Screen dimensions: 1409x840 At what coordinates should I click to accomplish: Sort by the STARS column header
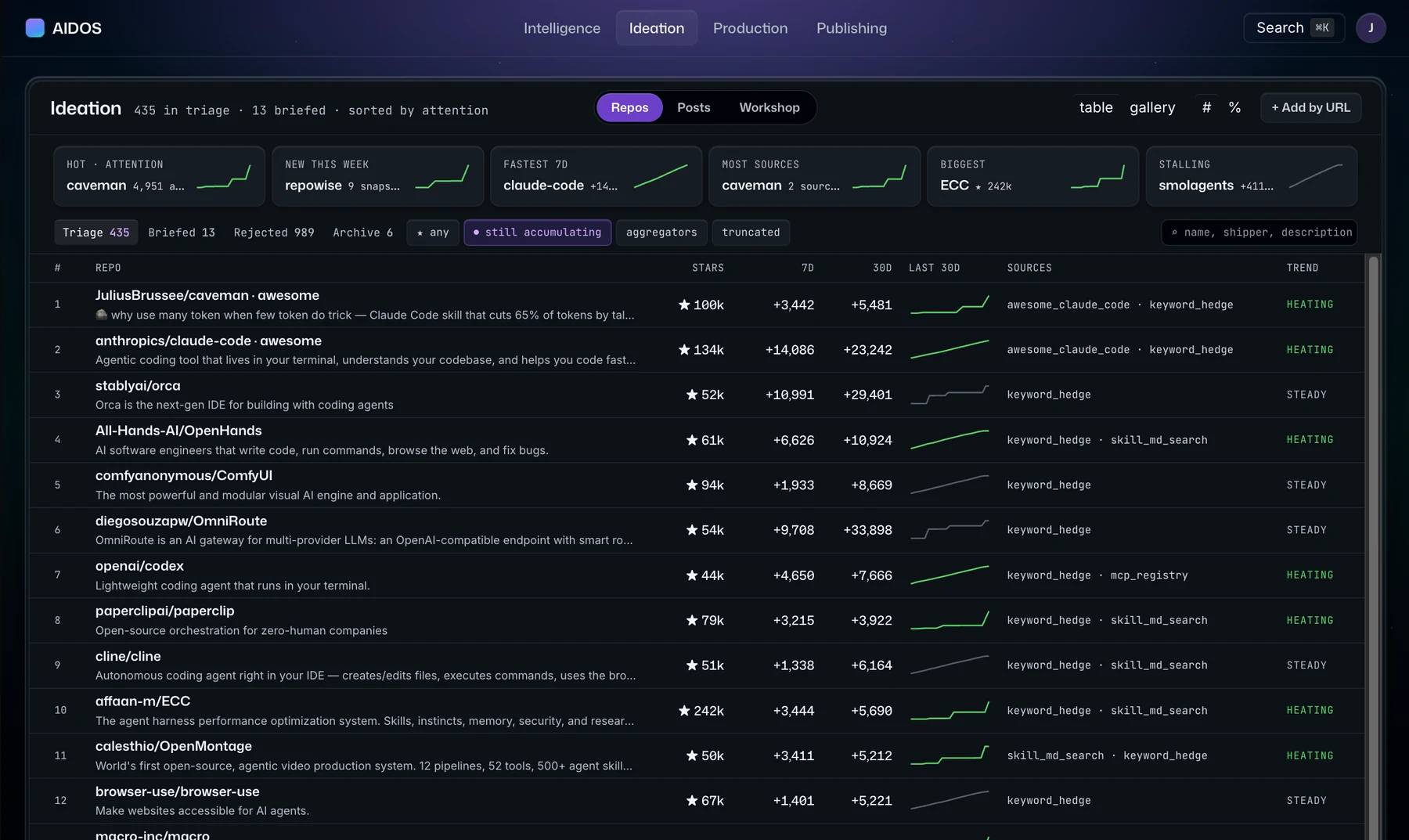708,268
